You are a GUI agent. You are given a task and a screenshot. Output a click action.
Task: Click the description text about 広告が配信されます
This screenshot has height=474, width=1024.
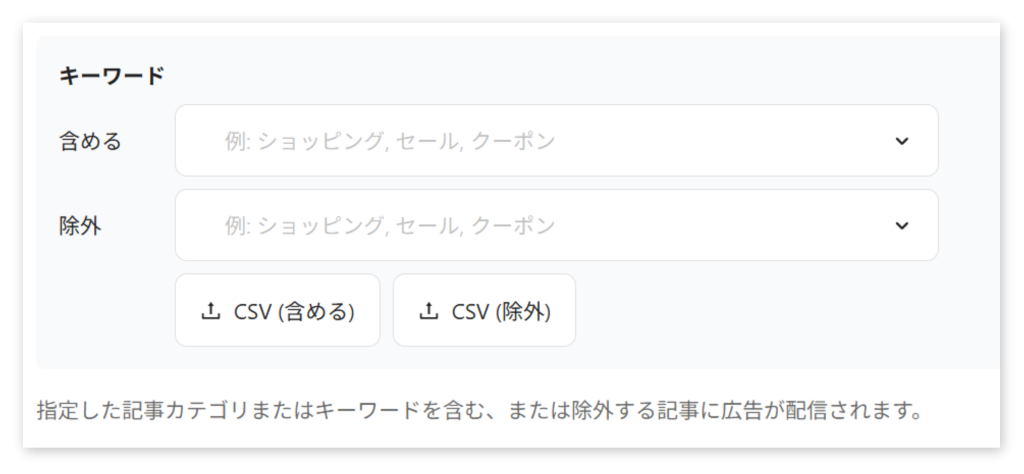point(479,412)
